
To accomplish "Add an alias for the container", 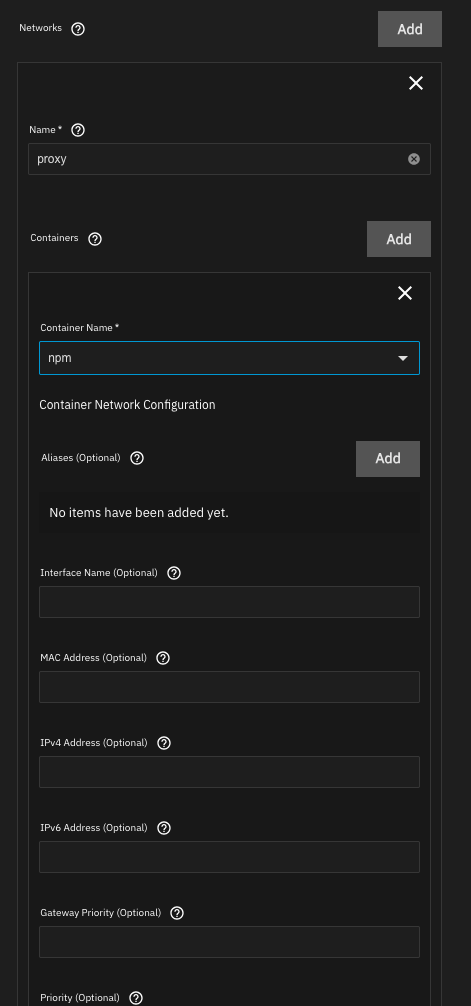I will pos(388,459).
